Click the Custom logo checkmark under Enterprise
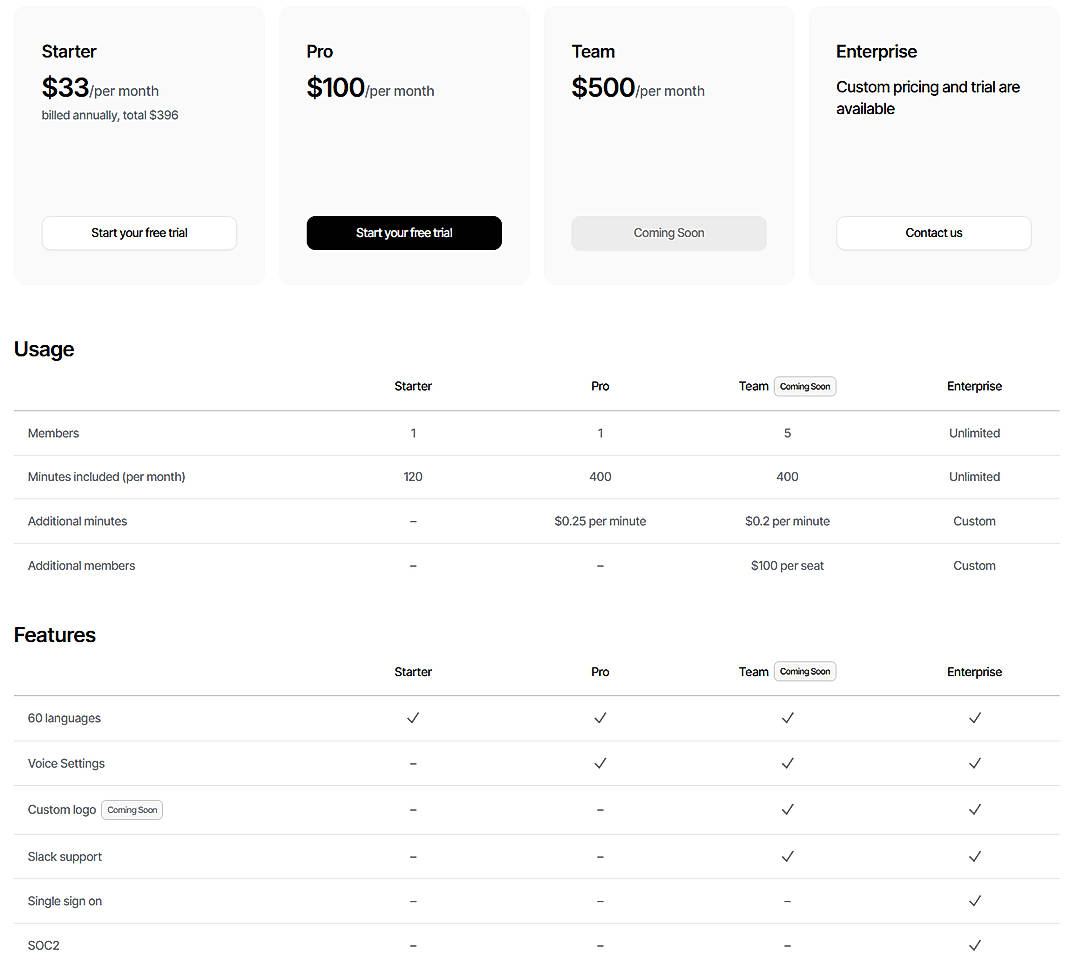1070x975 pixels. pos(974,809)
